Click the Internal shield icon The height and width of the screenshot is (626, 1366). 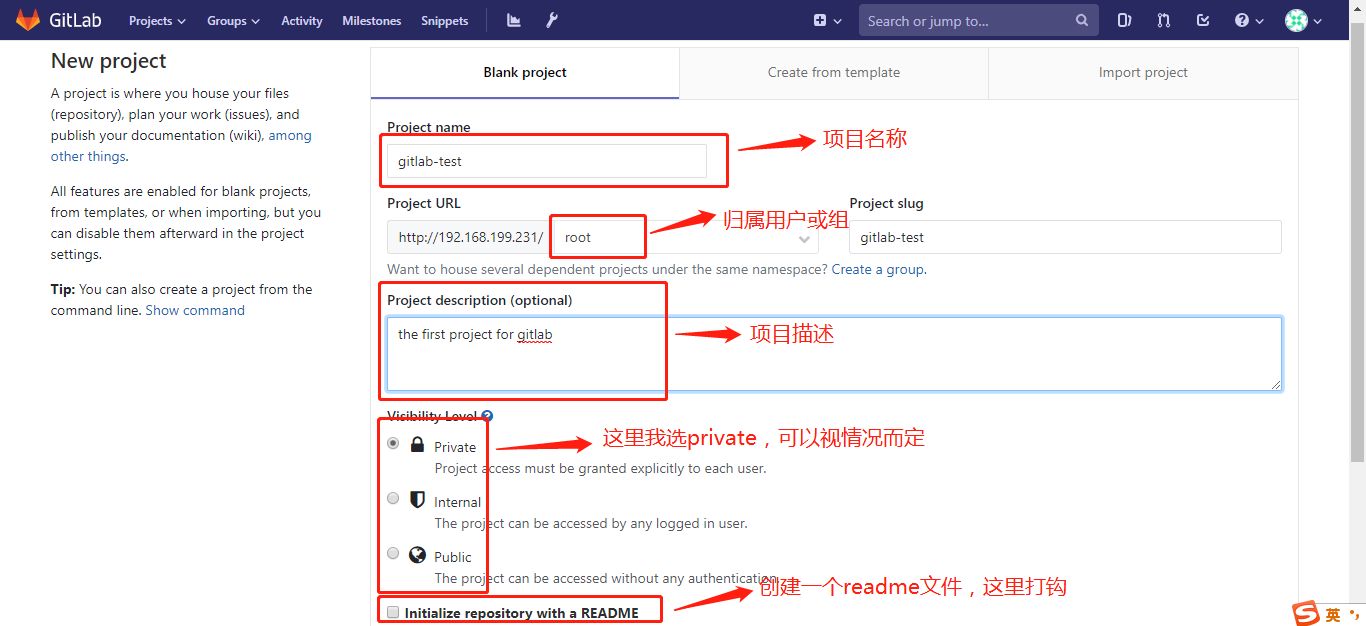point(418,500)
